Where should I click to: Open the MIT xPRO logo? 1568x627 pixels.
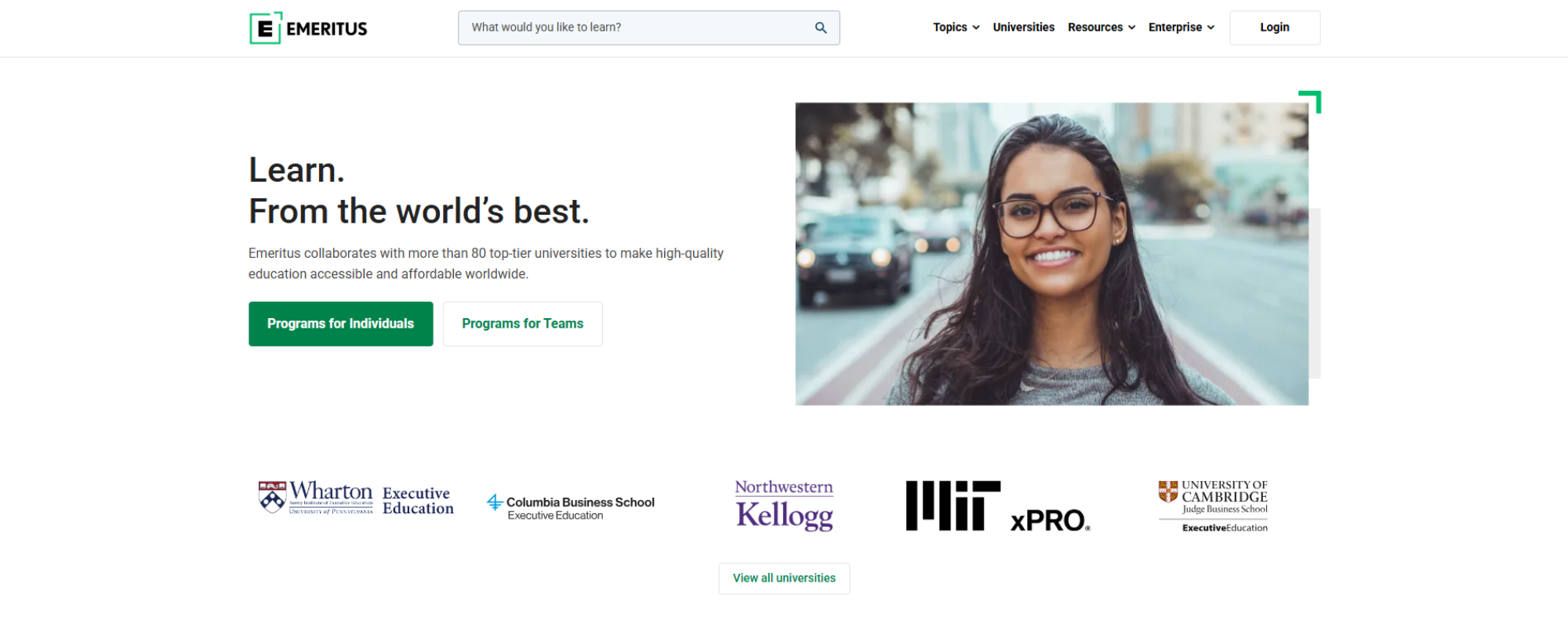click(998, 506)
